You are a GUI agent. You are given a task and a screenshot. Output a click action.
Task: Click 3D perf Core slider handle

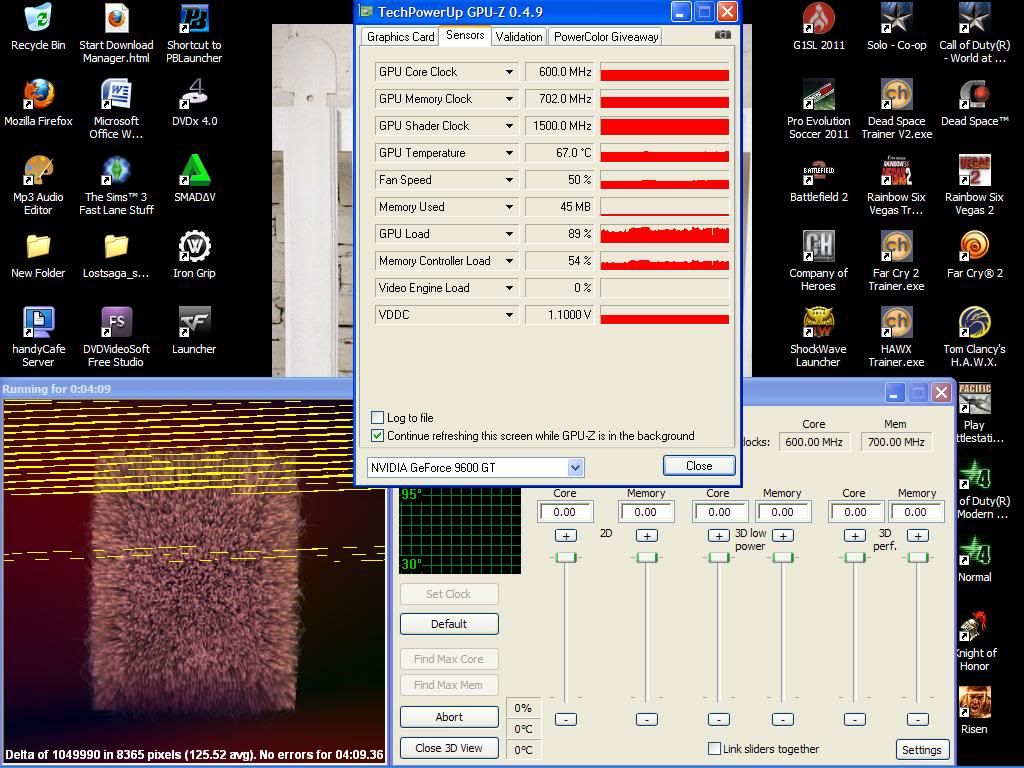click(854, 557)
